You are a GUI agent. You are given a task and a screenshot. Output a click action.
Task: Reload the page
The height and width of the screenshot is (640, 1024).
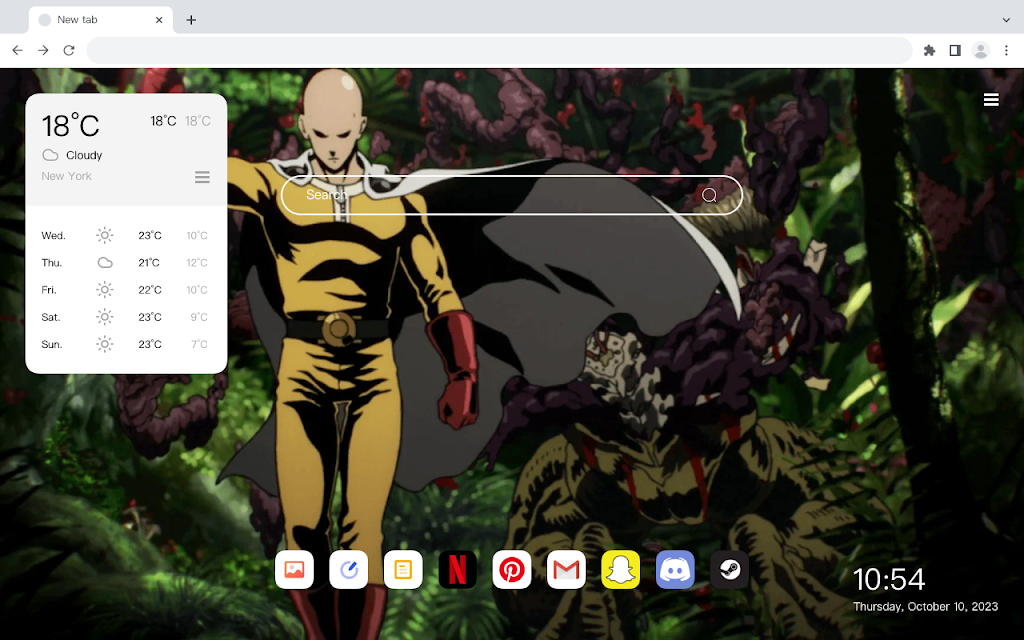coord(69,50)
